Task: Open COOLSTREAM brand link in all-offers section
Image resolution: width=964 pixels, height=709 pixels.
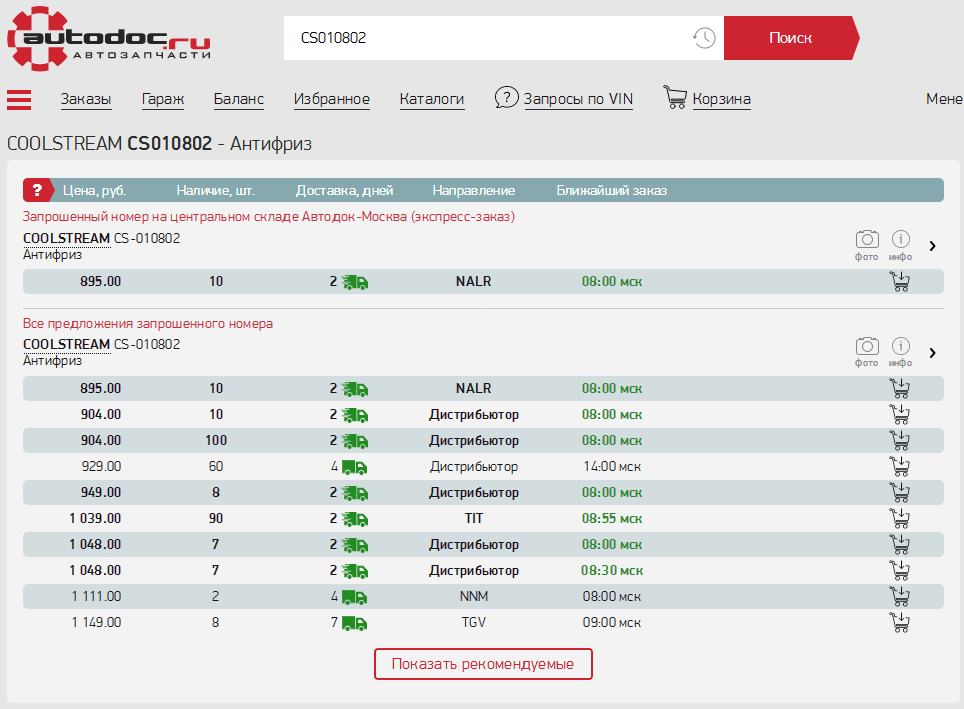Action: pos(66,344)
